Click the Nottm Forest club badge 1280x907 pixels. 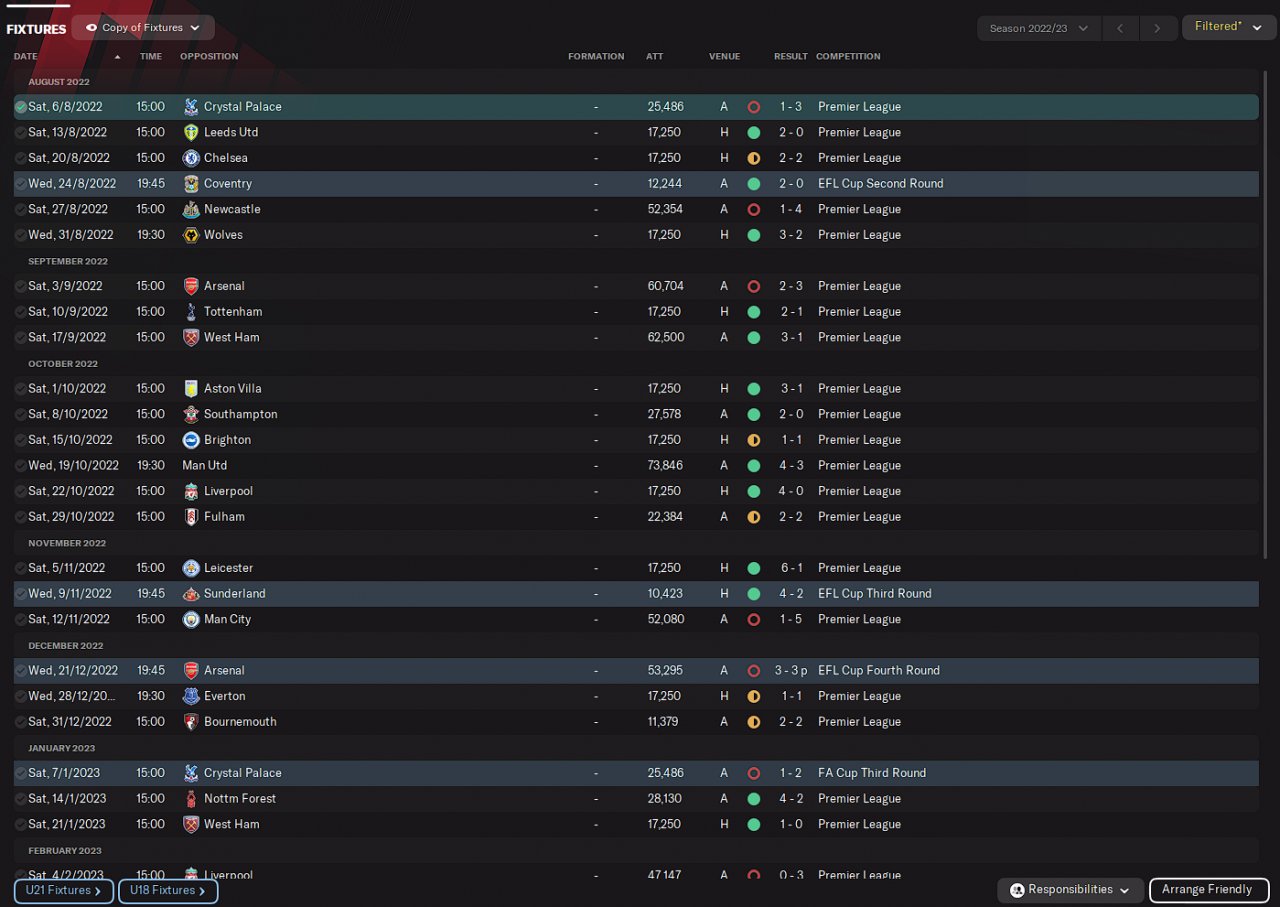click(x=191, y=799)
